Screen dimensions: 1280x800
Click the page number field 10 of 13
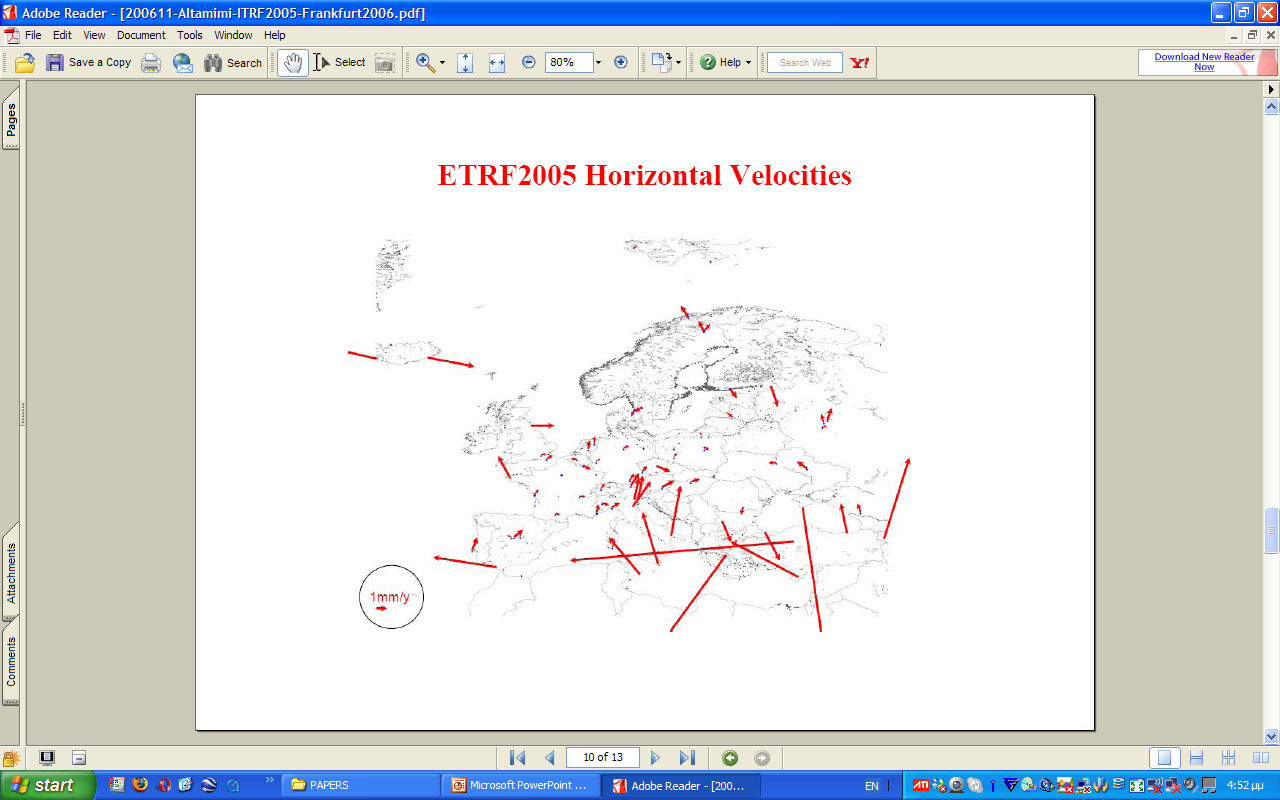[x=602, y=757]
